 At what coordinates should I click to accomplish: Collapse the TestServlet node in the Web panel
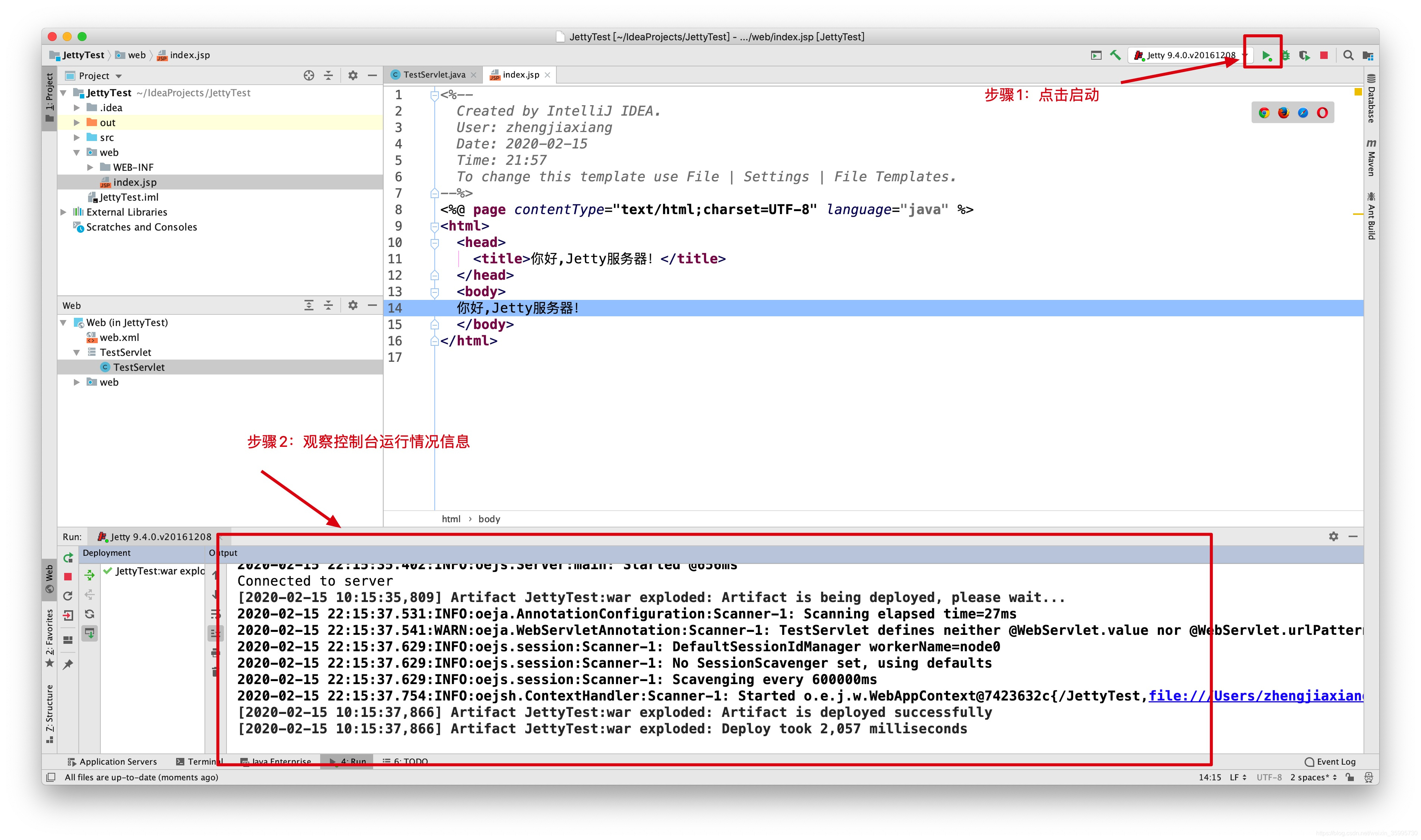[76, 352]
